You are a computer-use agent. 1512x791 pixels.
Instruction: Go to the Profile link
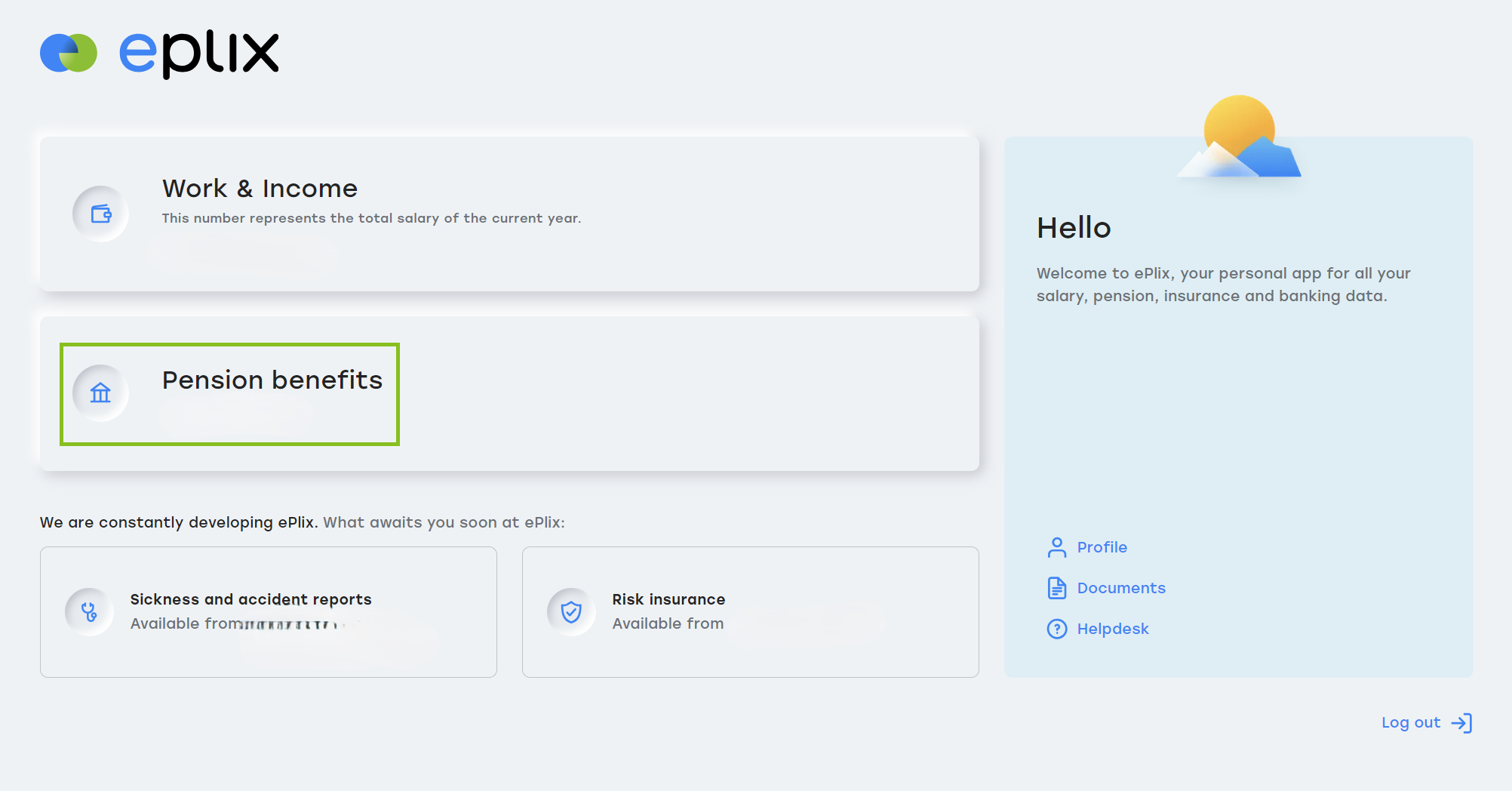pos(1102,547)
